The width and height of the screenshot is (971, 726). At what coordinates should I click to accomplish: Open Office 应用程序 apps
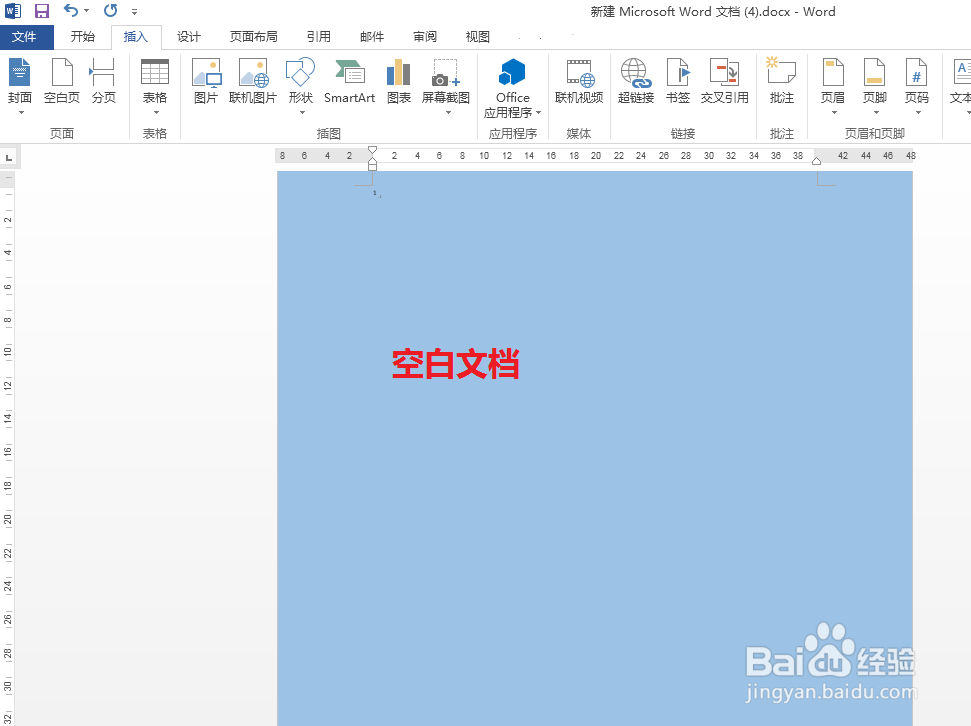click(513, 88)
